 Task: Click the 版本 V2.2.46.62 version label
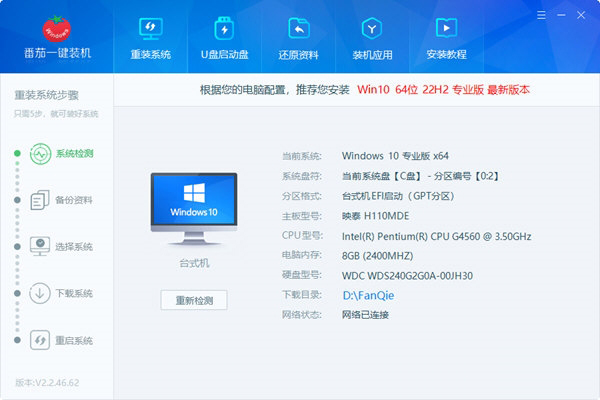[x=46, y=383]
